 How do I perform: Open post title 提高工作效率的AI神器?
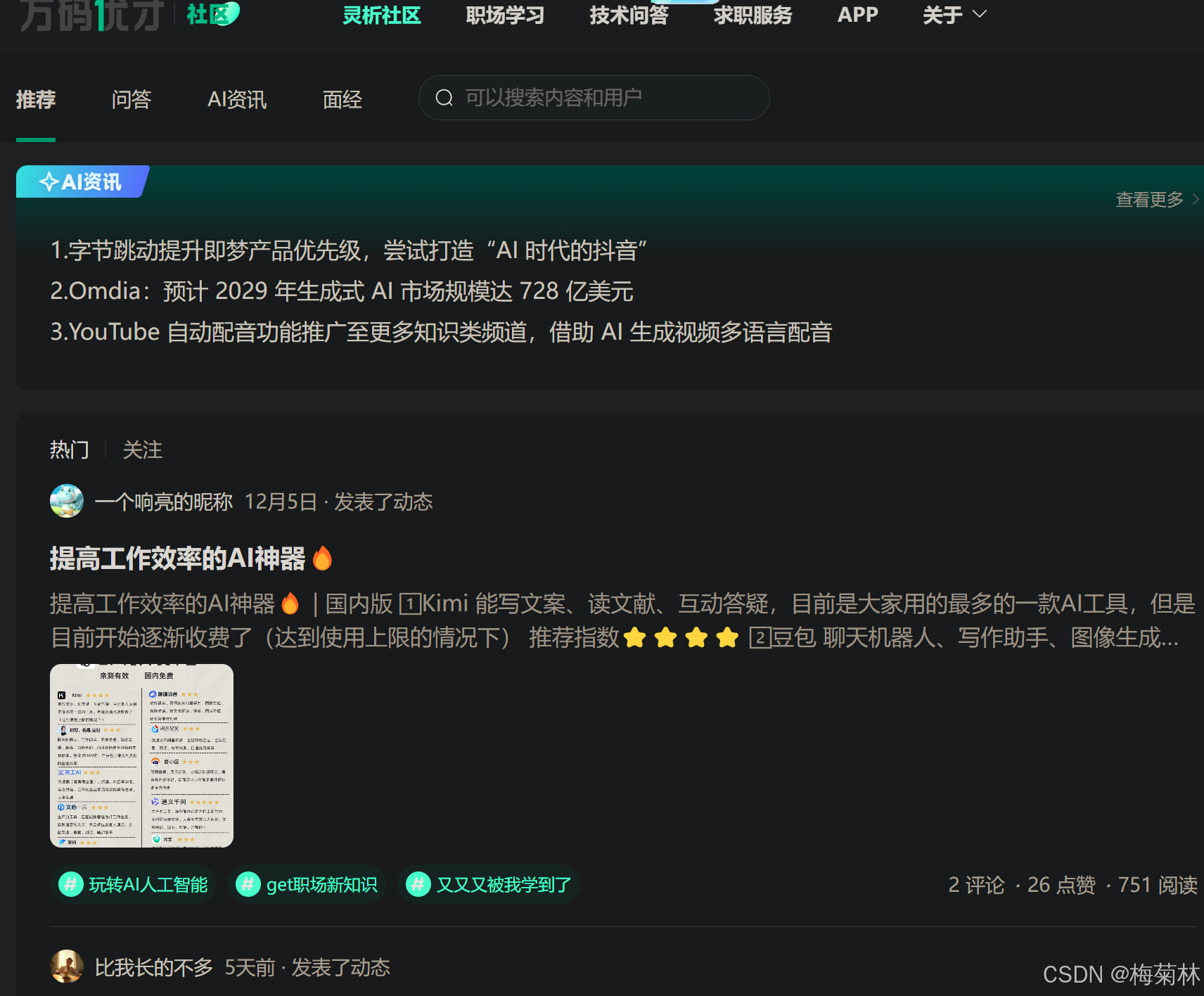[x=178, y=558]
